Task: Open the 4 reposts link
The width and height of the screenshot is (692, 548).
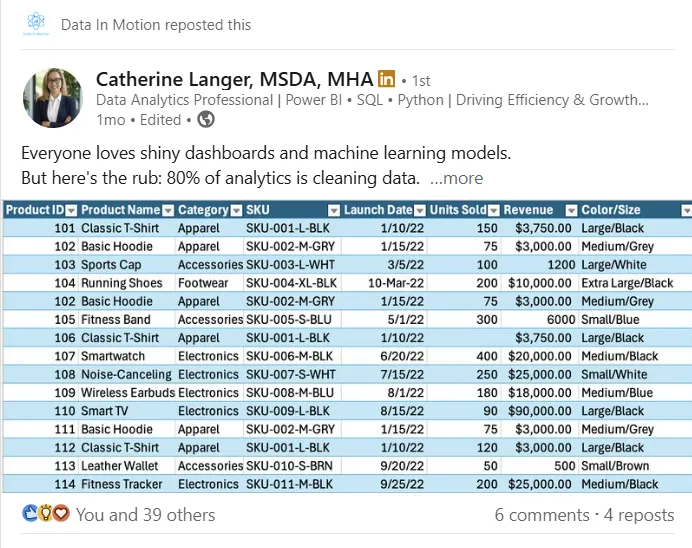Action: [x=639, y=515]
